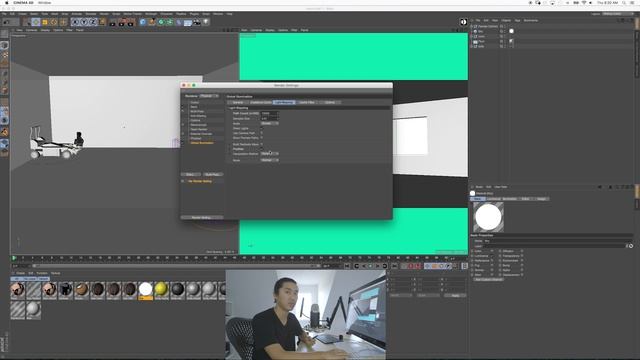The width and height of the screenshot is (640, 360).
Task: Toggle the Prefilter checkbox
Action: [x=262, y=149]
